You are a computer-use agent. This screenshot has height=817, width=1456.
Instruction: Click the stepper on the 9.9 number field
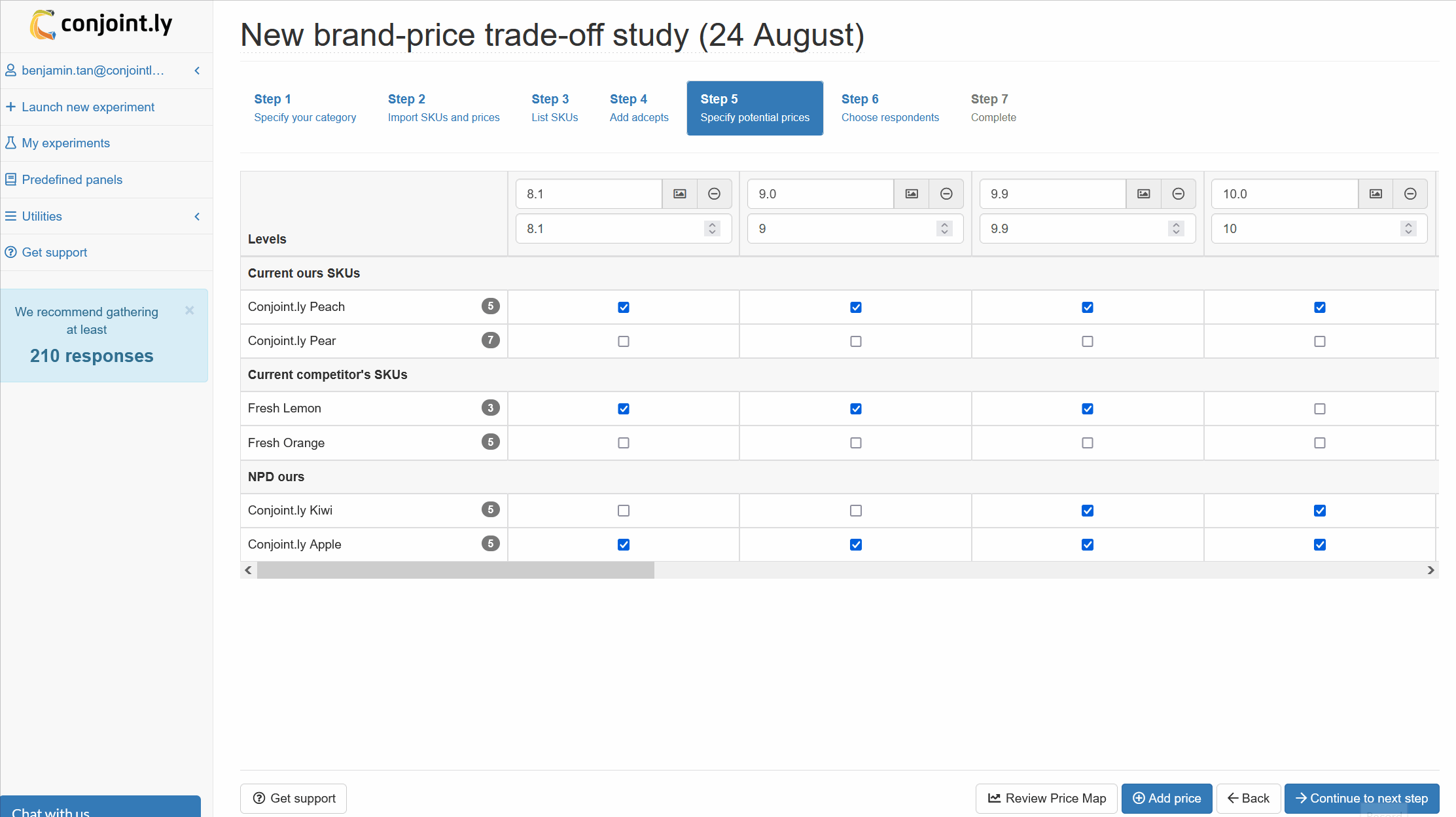pos(1176,228)
